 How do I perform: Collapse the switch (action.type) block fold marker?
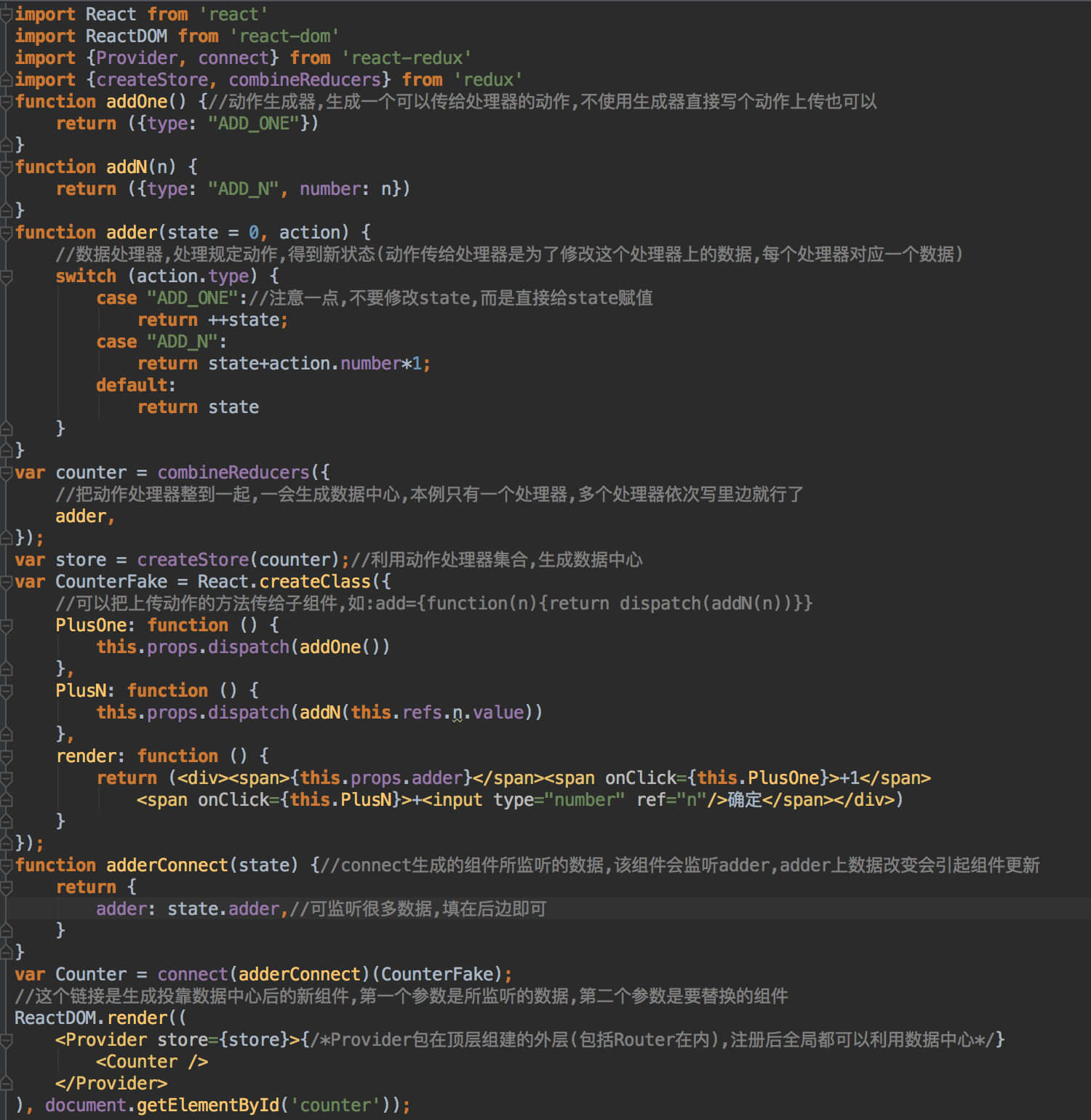coord(7,276)
